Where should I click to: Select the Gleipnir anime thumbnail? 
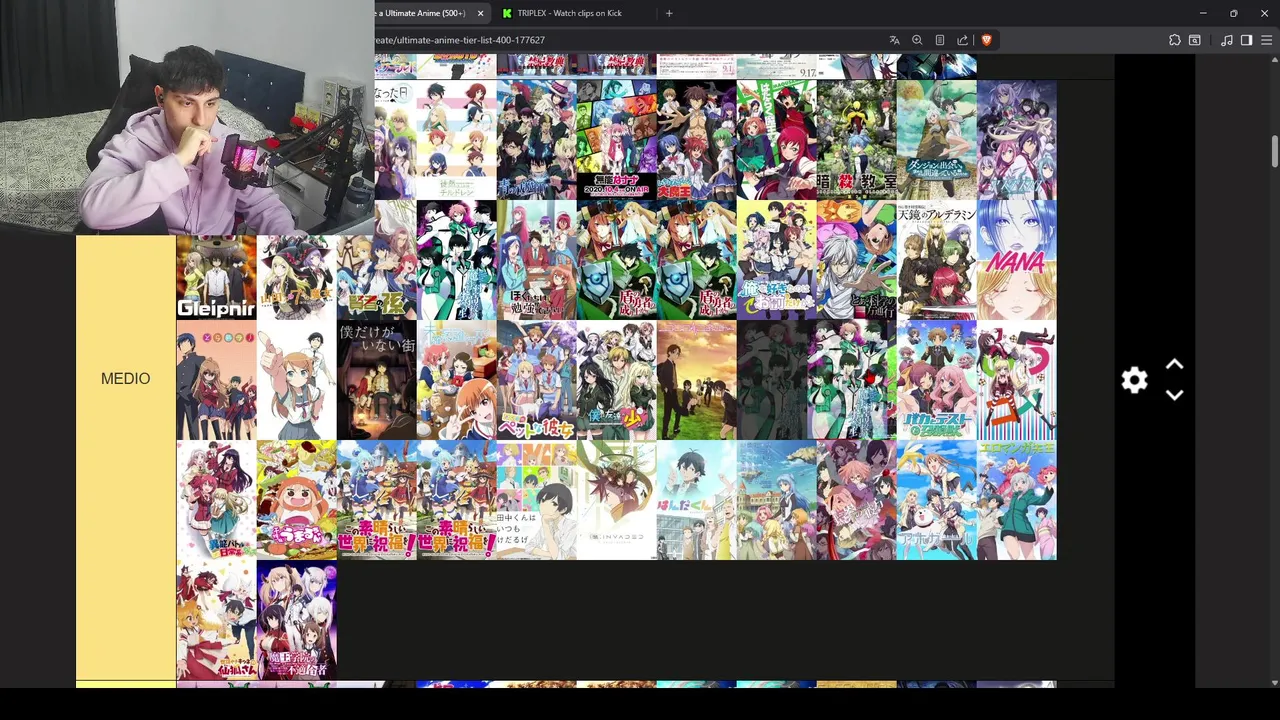(216, 278)
